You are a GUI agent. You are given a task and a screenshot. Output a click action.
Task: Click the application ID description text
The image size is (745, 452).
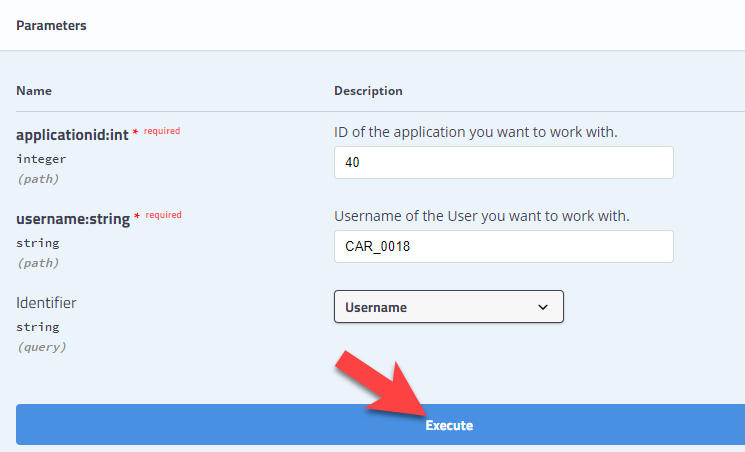(x=476, y=132)
